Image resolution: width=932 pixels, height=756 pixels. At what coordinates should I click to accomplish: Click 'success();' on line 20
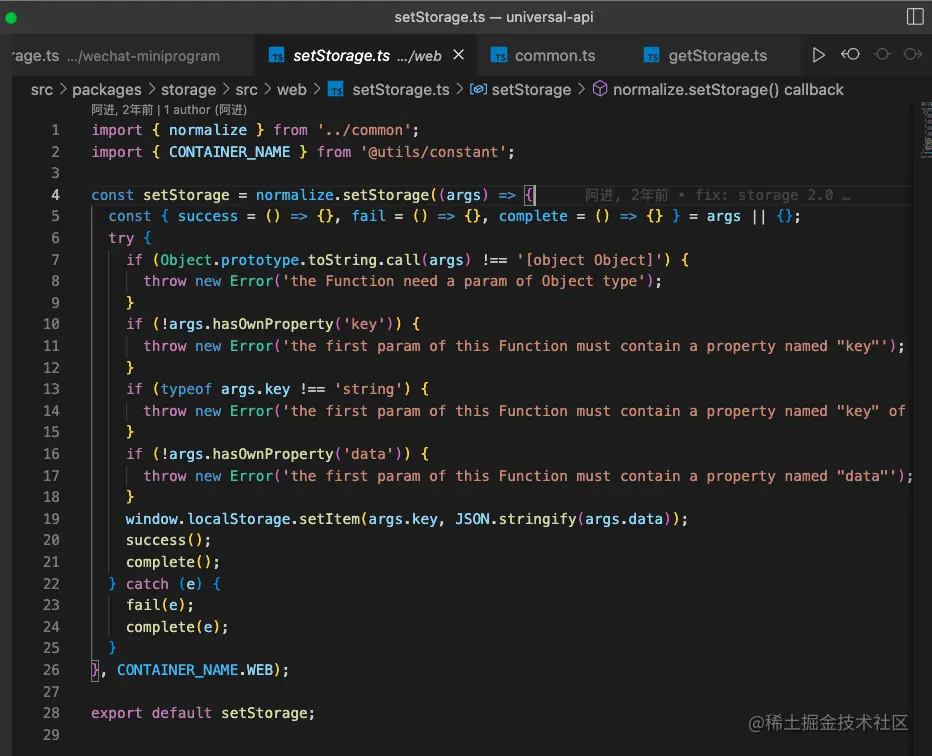168,540
